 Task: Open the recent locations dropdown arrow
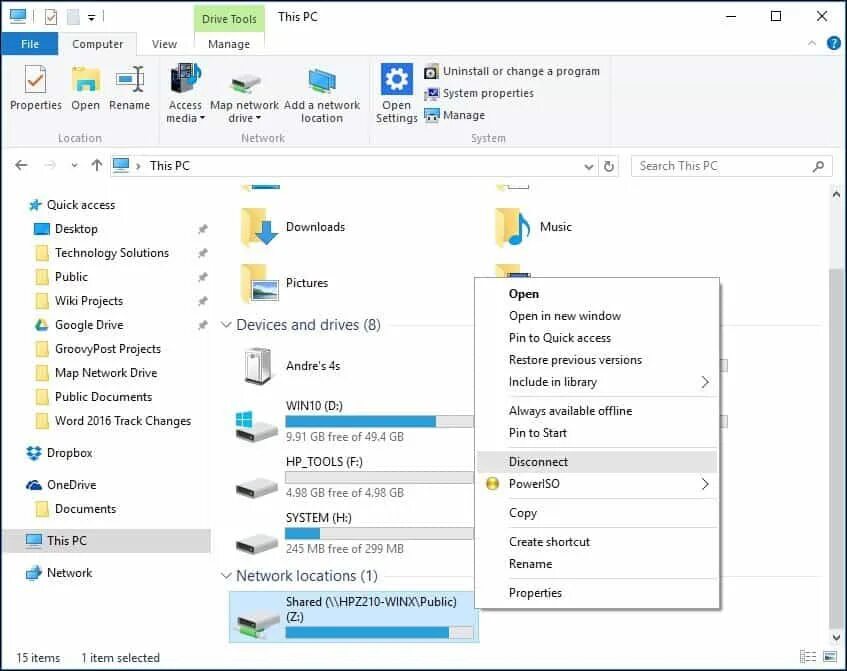tap(75, 166)
